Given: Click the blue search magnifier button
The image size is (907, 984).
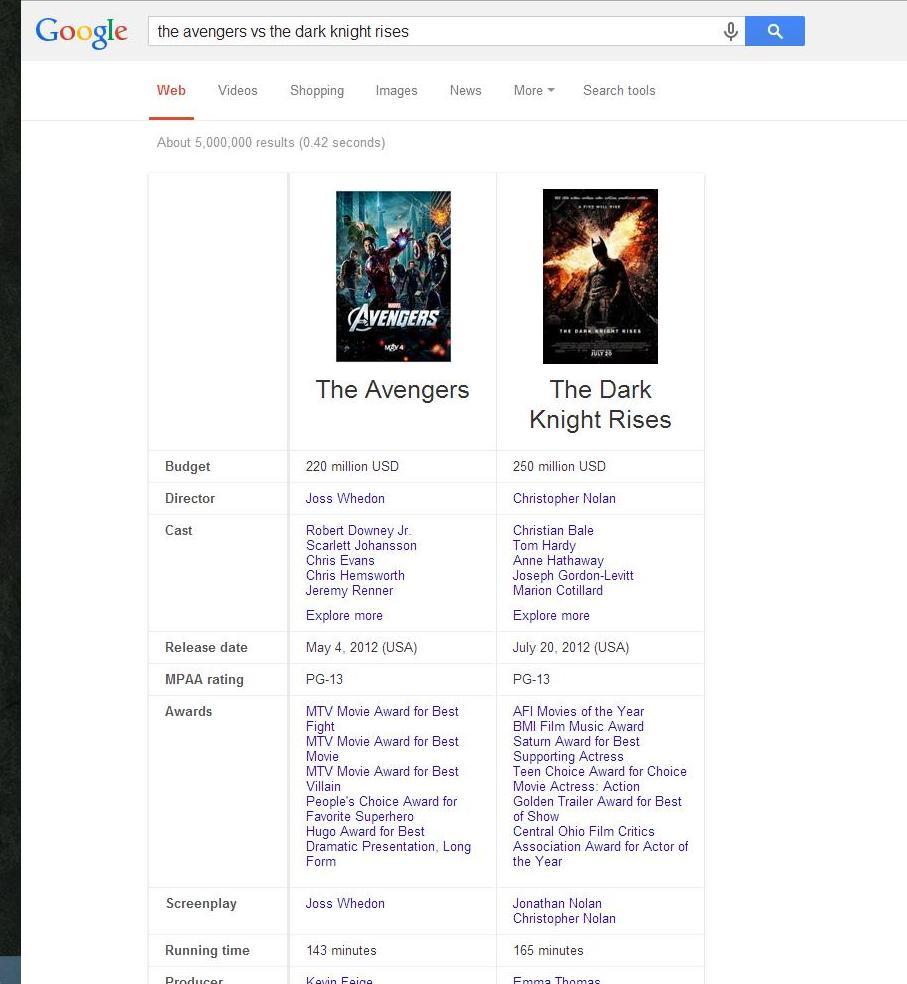Looking at the screenshot, I should pos(775,31).
